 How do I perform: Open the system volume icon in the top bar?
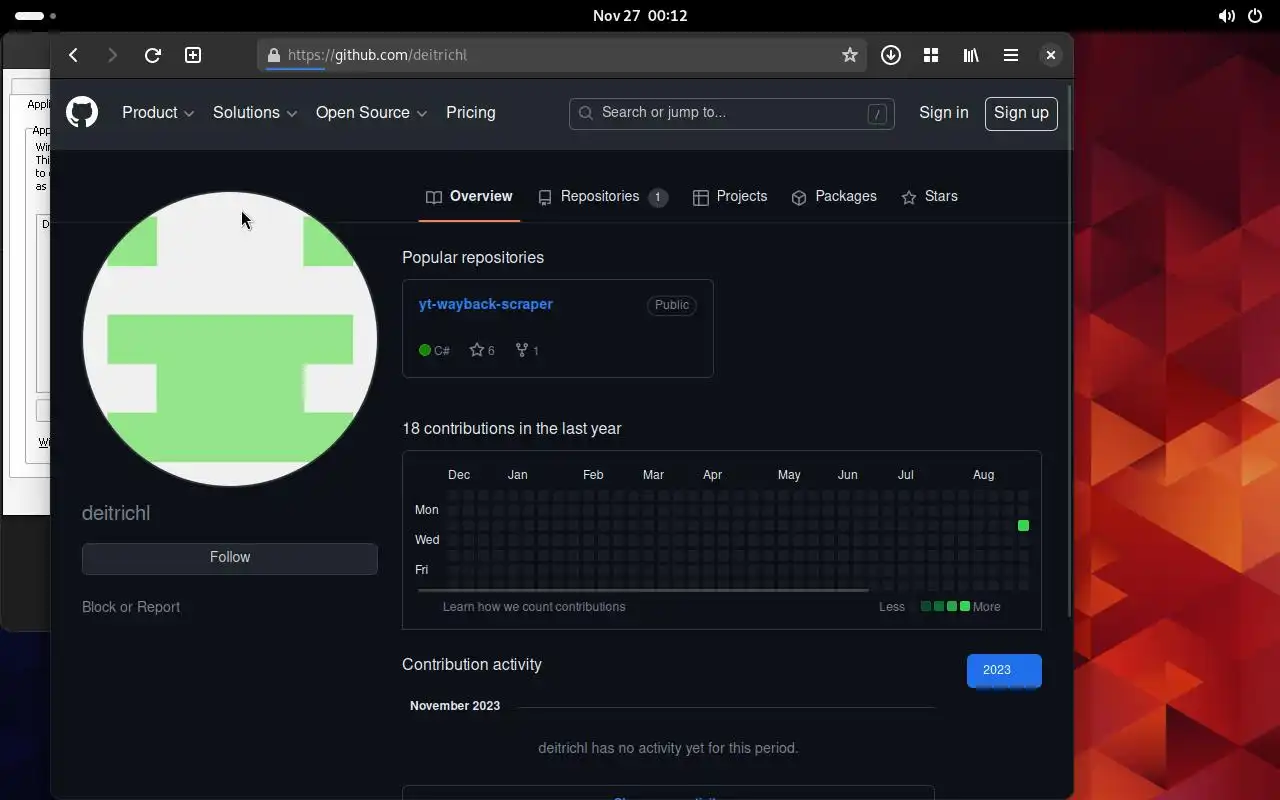click(x=1226, y=16)
